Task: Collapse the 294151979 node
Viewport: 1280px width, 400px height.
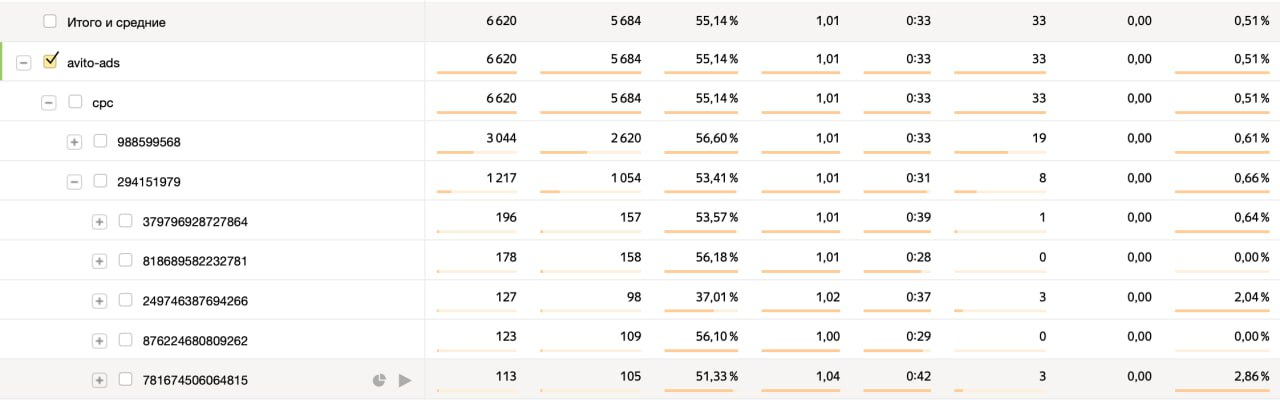Action: tap(74, 182)
